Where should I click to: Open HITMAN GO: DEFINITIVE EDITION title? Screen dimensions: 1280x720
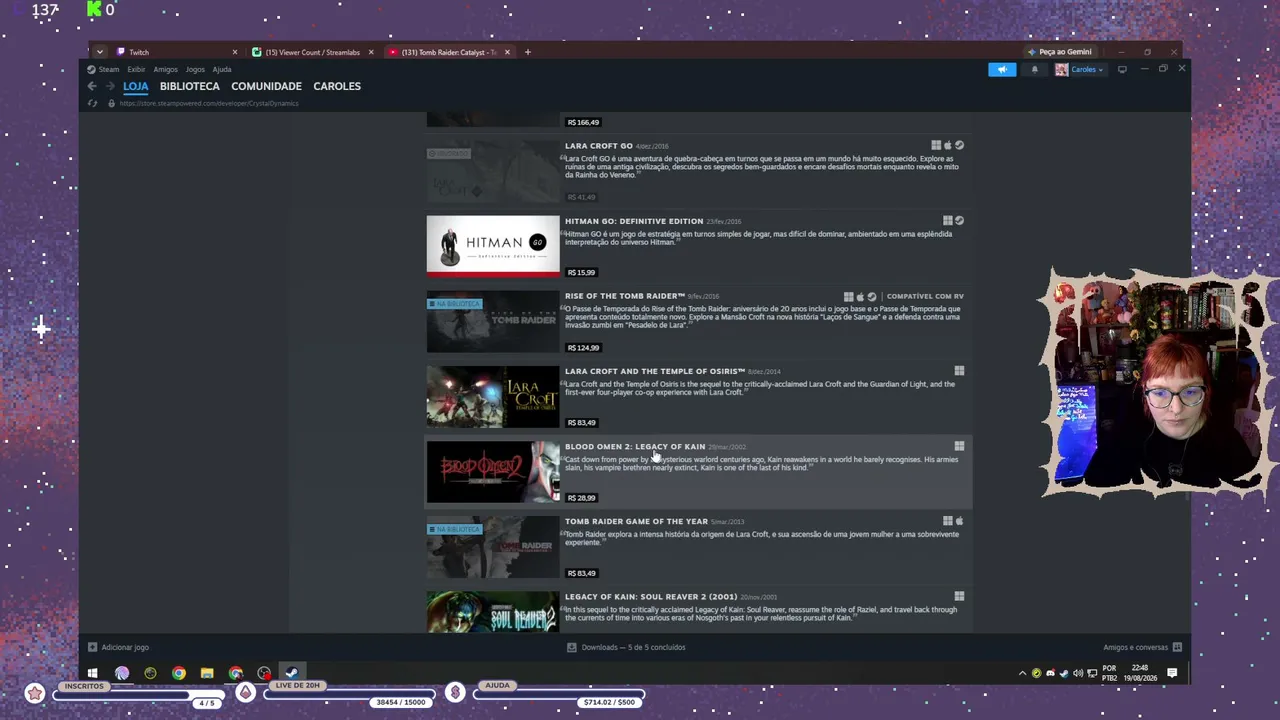pyautogui.click(x=634, y=221)
